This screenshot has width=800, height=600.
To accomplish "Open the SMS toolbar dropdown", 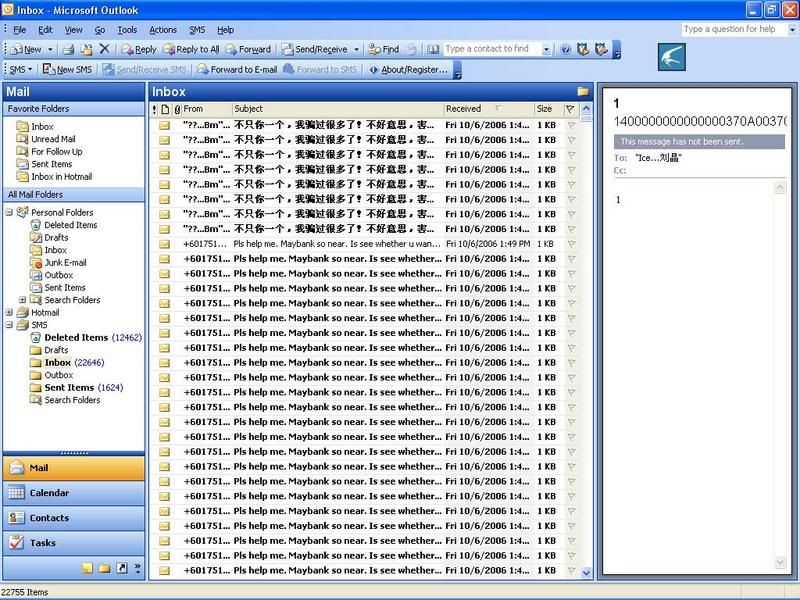I will [20, 69].
